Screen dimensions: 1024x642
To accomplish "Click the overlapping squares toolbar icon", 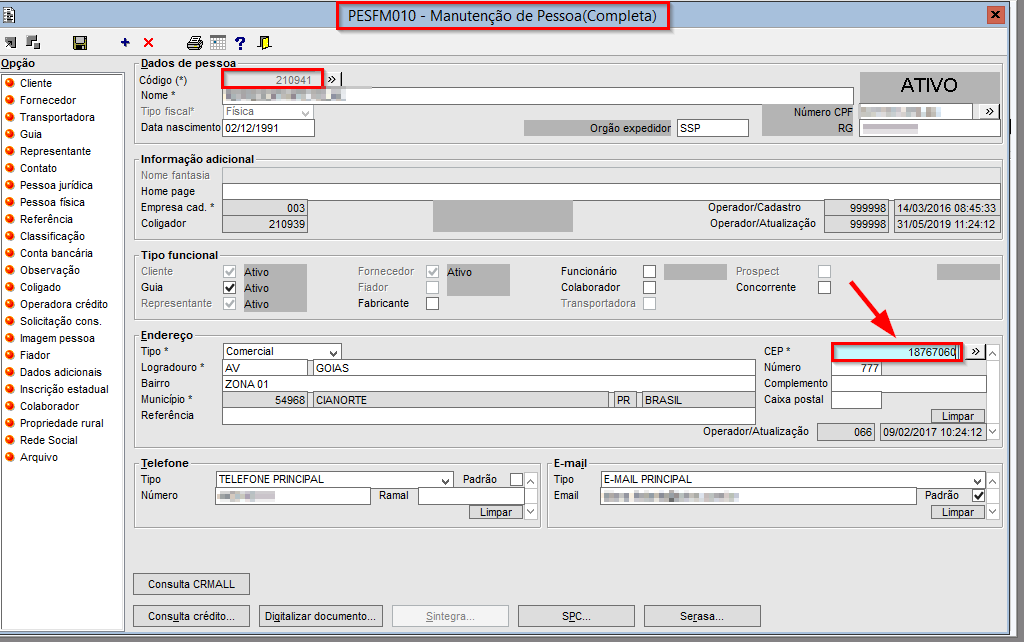I will pos(33,42).
